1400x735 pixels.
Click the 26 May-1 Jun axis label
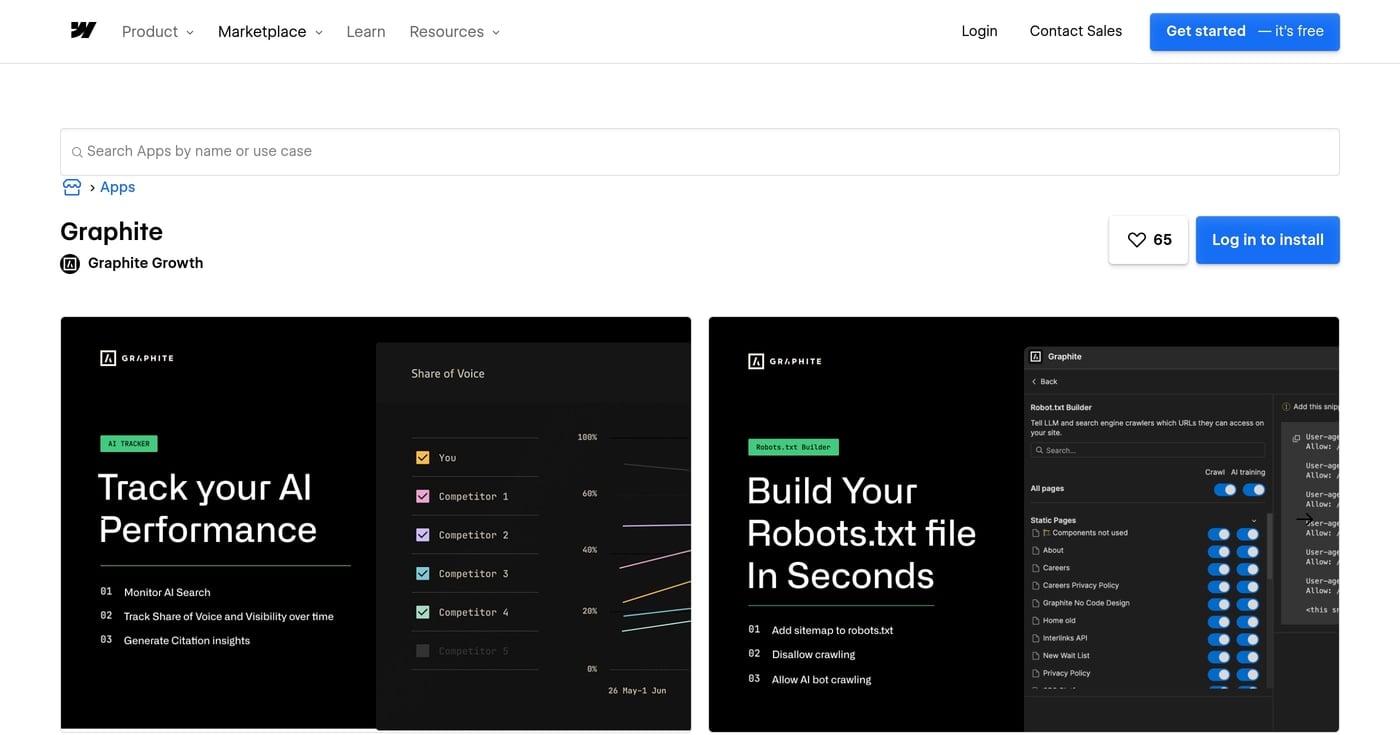[x=637, y=690]
